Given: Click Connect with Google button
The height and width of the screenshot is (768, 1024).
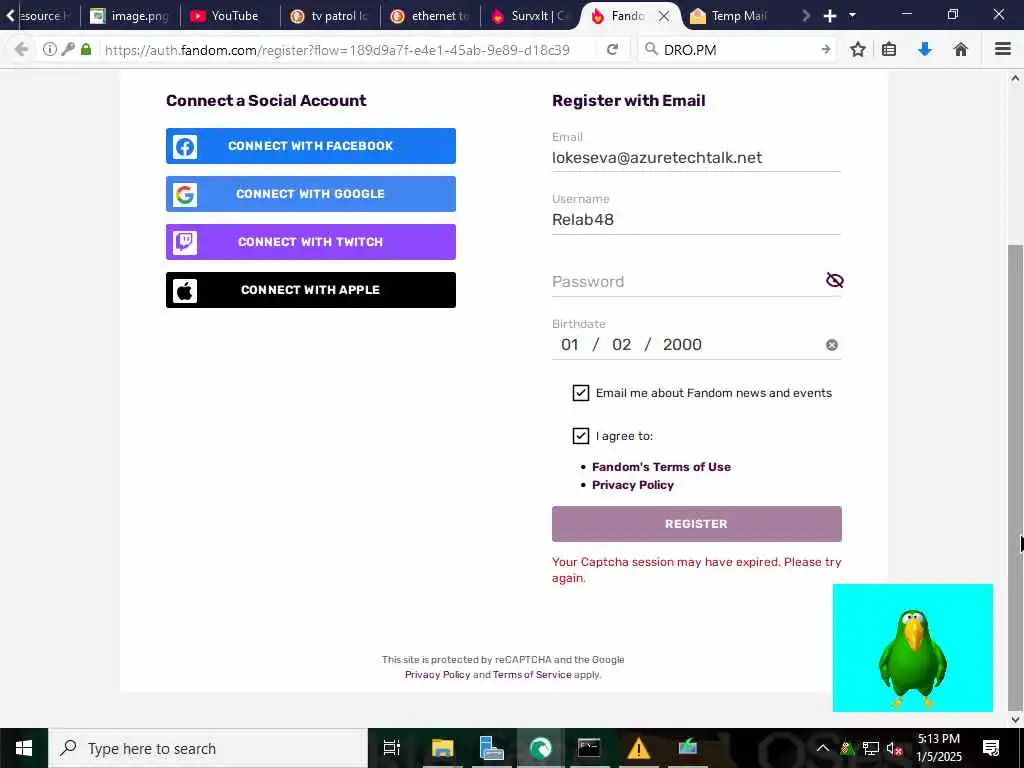Looking at the screenshot, I should tap(311, 194).
